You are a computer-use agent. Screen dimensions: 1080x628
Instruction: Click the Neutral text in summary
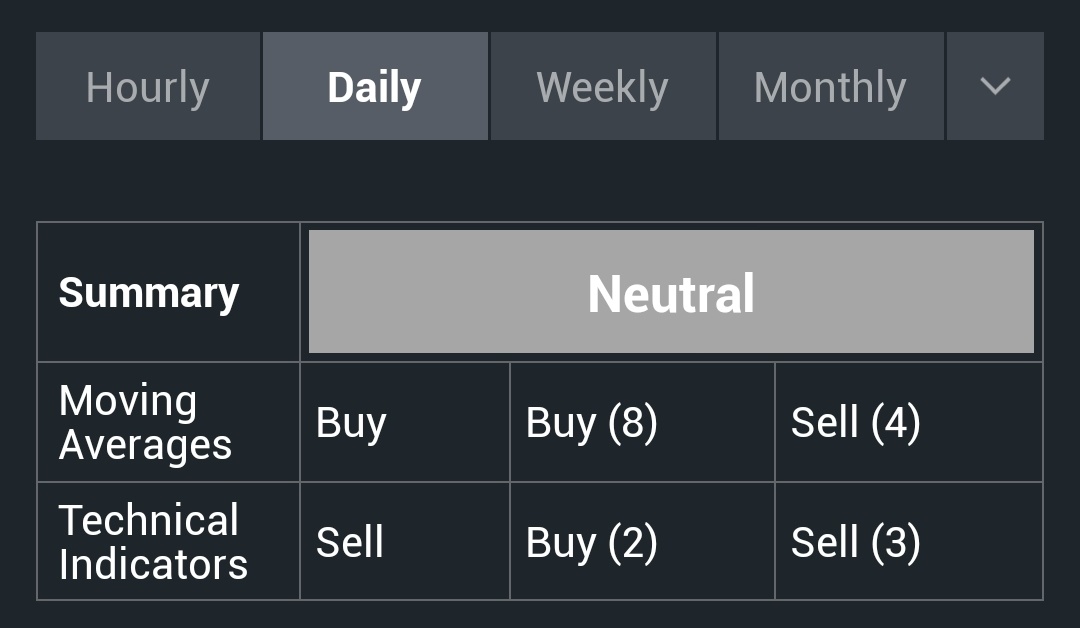pyautogui.click(x=672, y=294)
